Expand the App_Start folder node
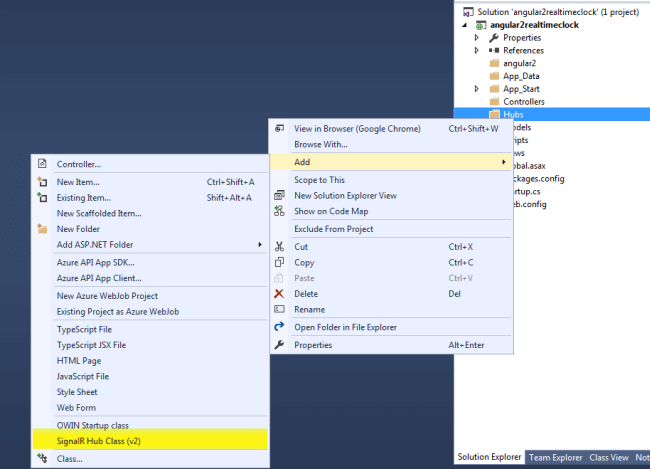The height and width of the screenshot is (469, 650). tap(477, 89)
